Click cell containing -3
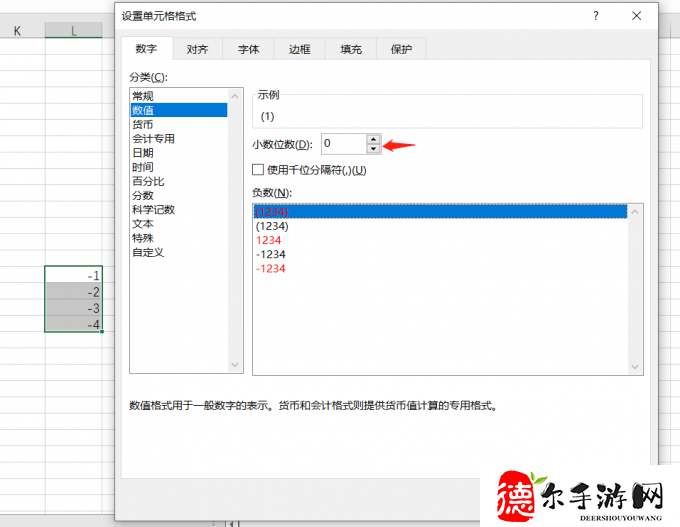 tap(74, 308)
